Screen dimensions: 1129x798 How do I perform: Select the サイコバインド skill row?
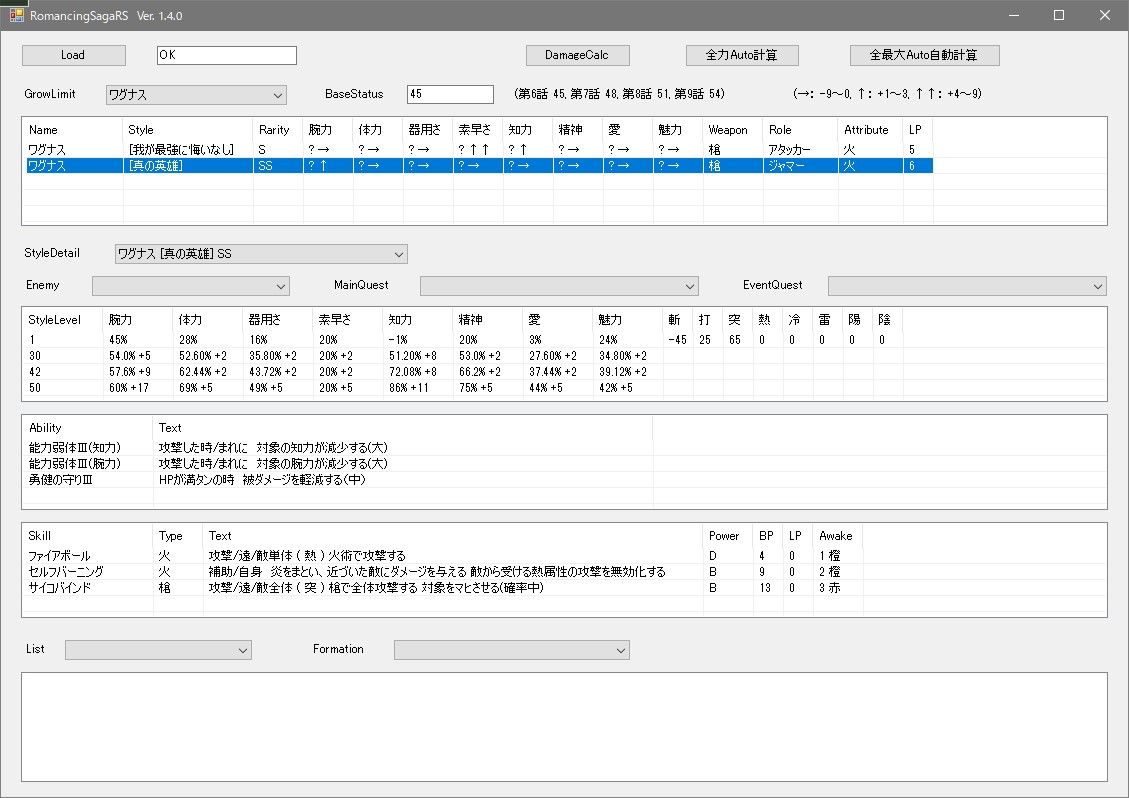[444, 588]
